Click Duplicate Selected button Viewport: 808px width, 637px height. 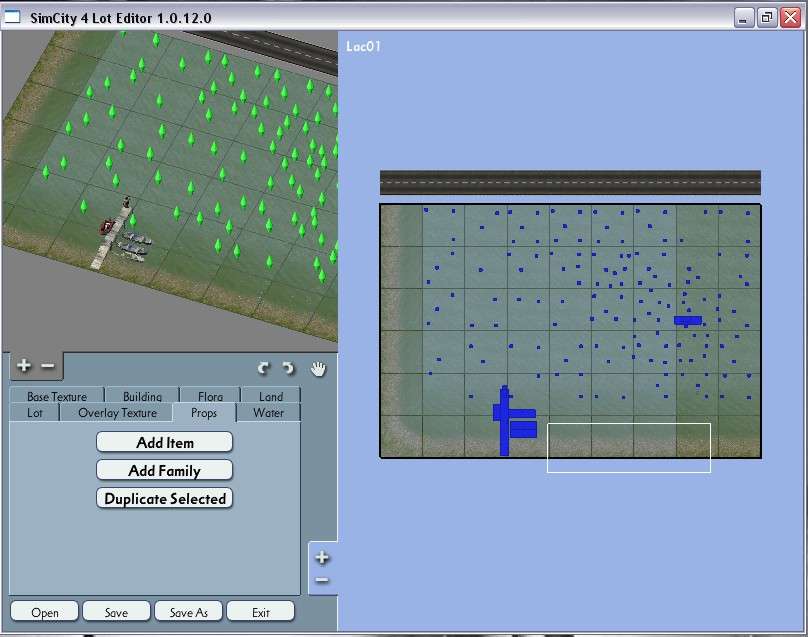pos(165,498)
